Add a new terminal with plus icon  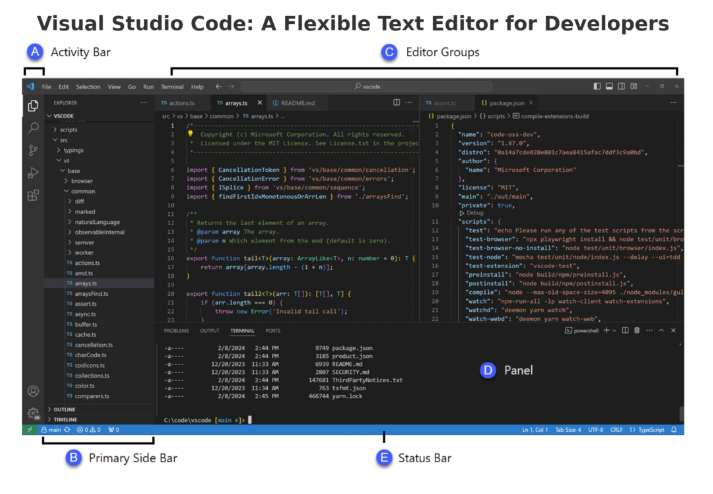point(606,331)
